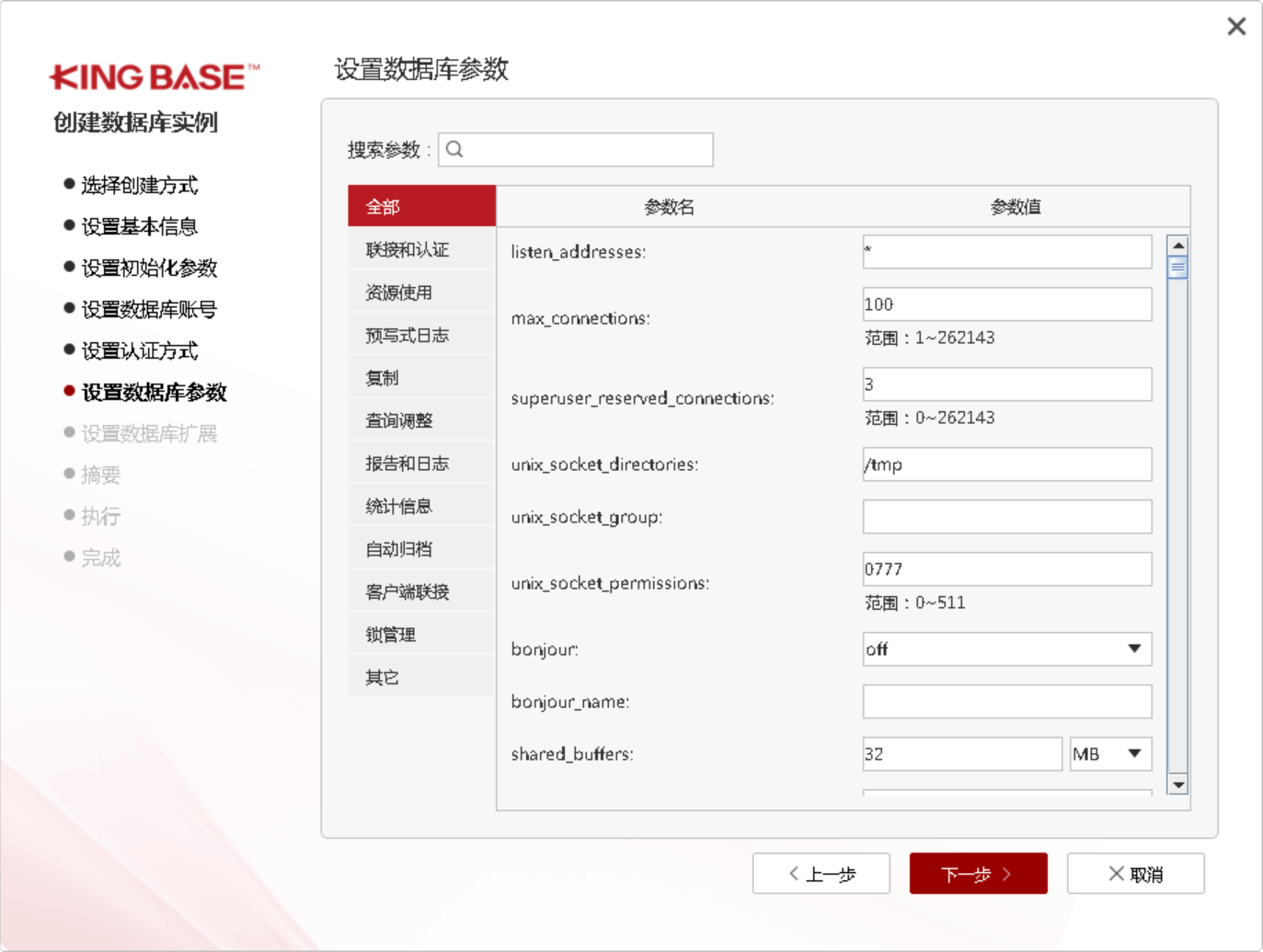This screenshot has height=952, width=1263.
Task: Click the 摘要 step
Action: [x=100, y=475]
